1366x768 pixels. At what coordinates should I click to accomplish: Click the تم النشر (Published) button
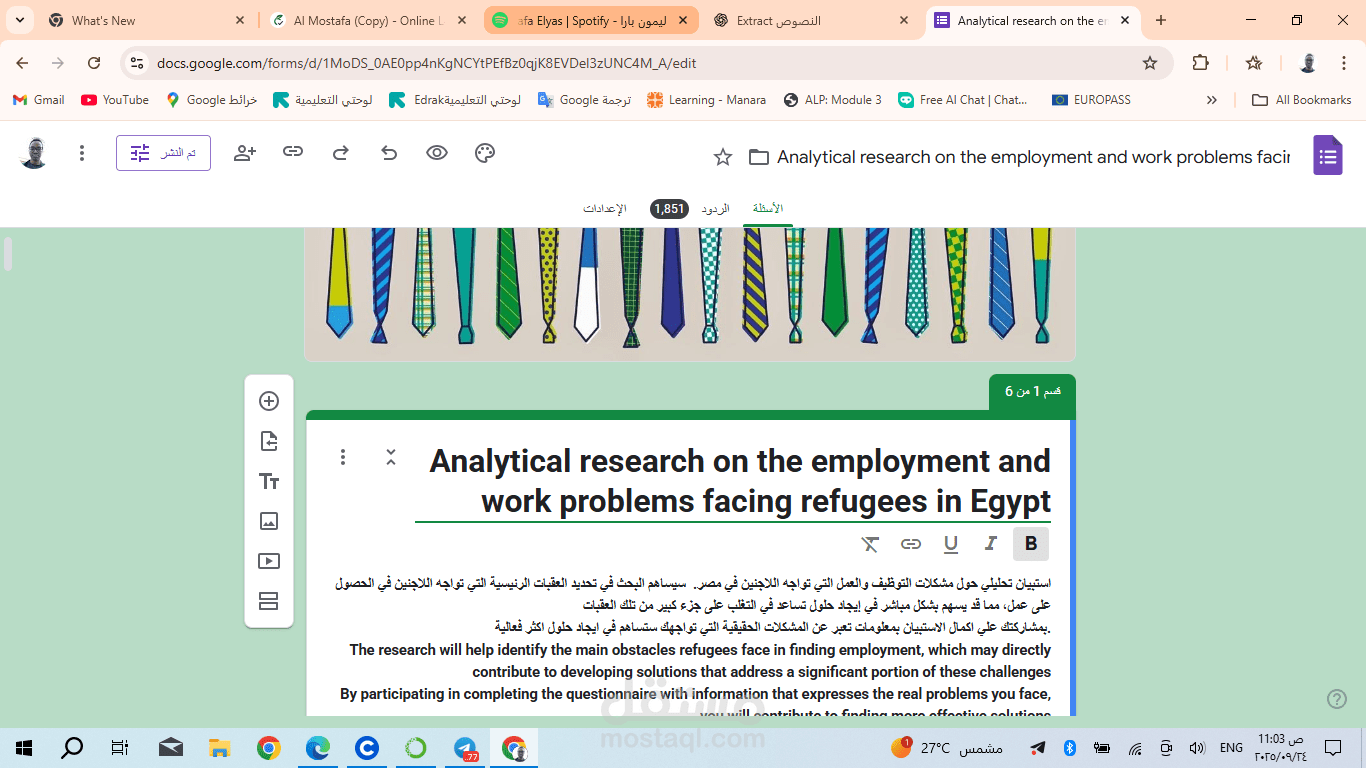coord(163,153)
